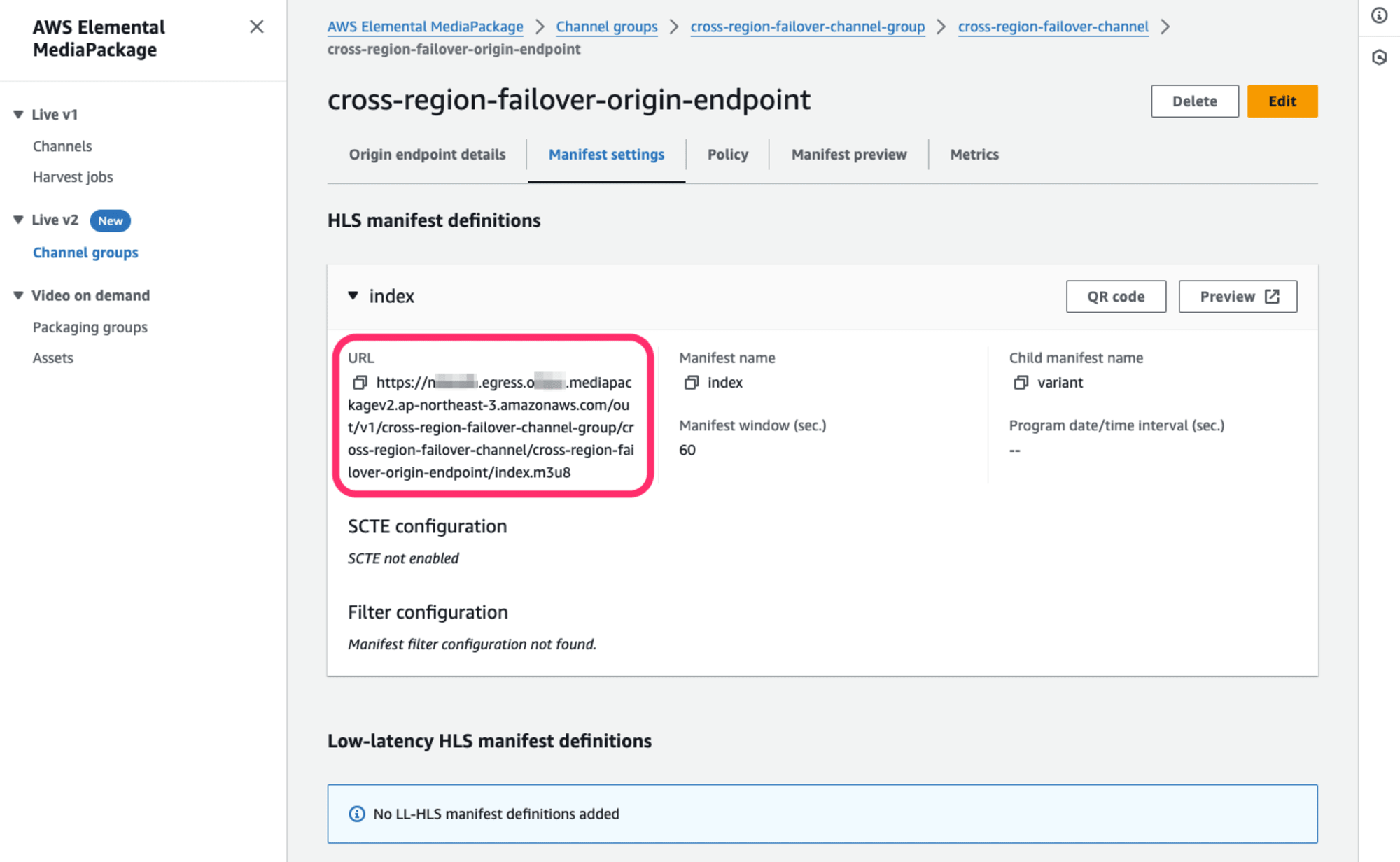Collapse the Live v2 section
The width and height of the screenshot is (1400, 862).
tap(19, 220)
